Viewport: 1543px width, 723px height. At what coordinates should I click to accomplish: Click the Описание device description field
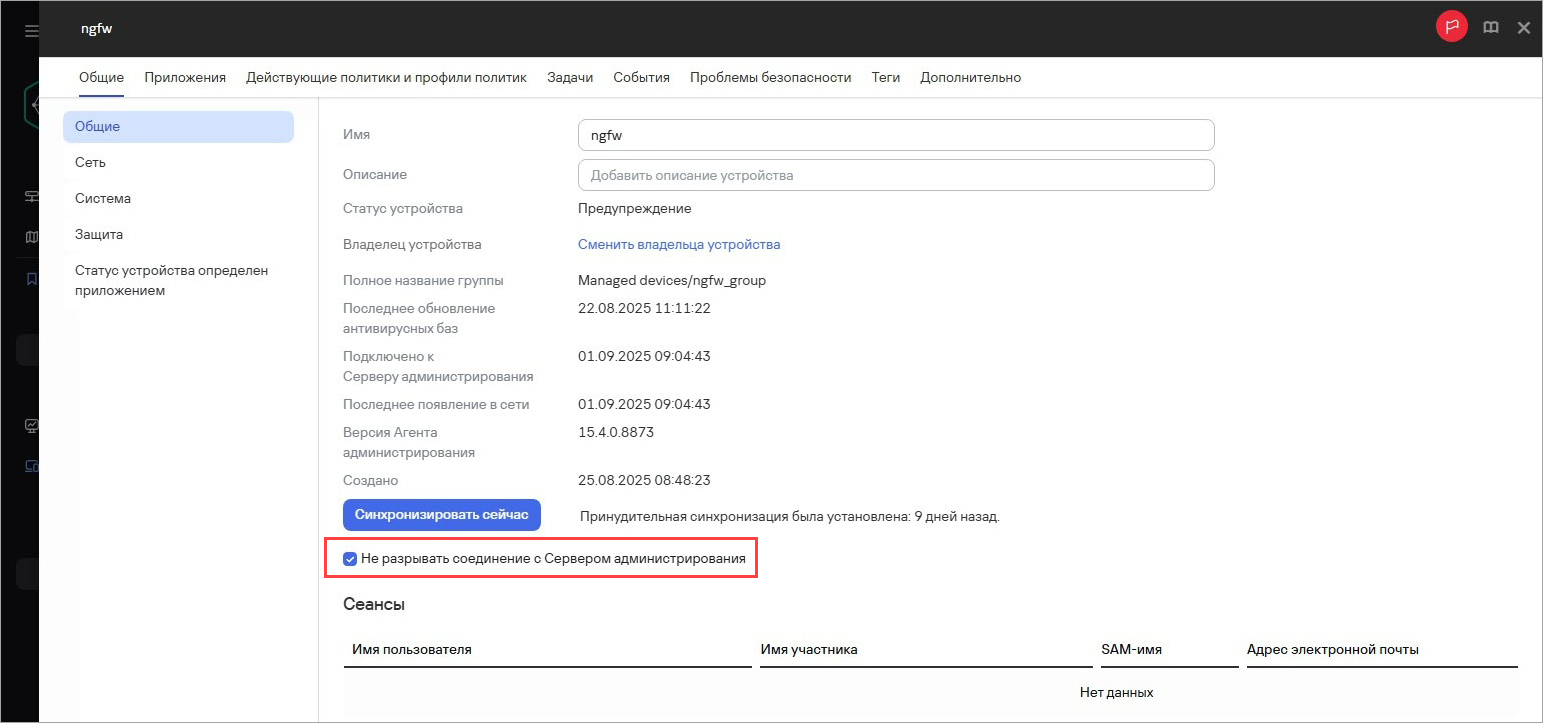tap(896, 175)
